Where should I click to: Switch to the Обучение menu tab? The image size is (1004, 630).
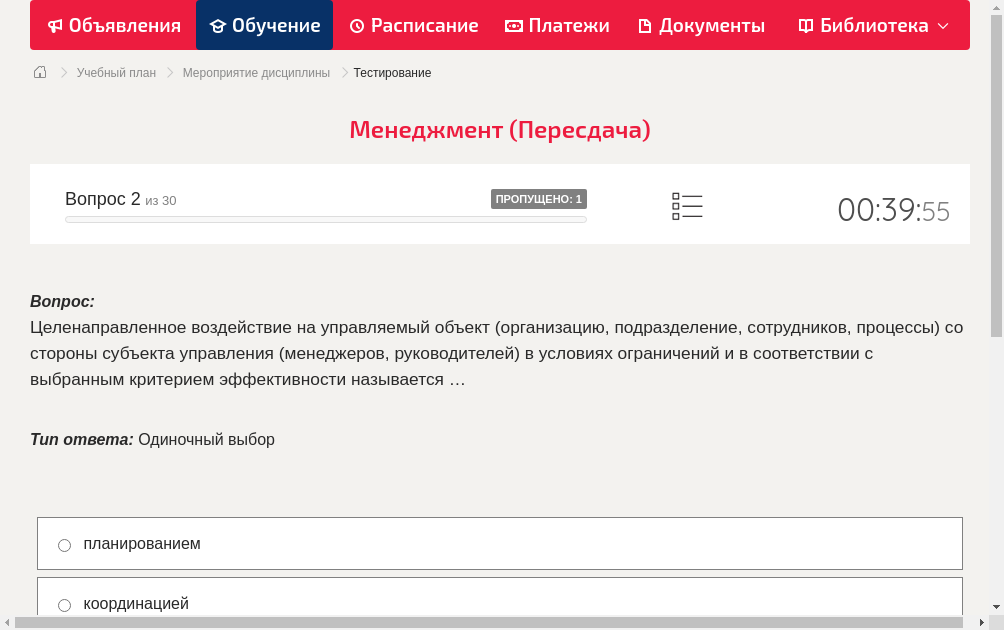click(x=264, y=25)
